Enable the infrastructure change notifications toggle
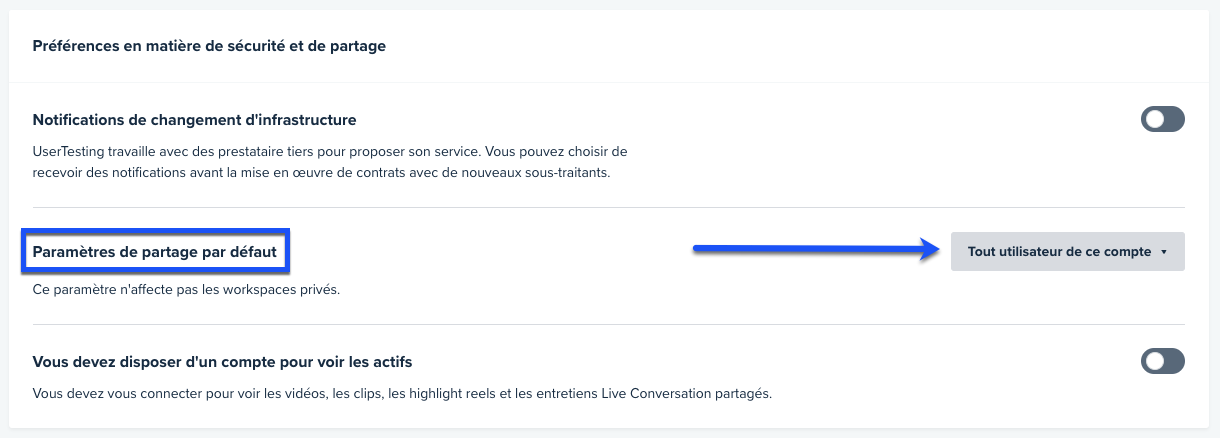 click(1162, 120)
